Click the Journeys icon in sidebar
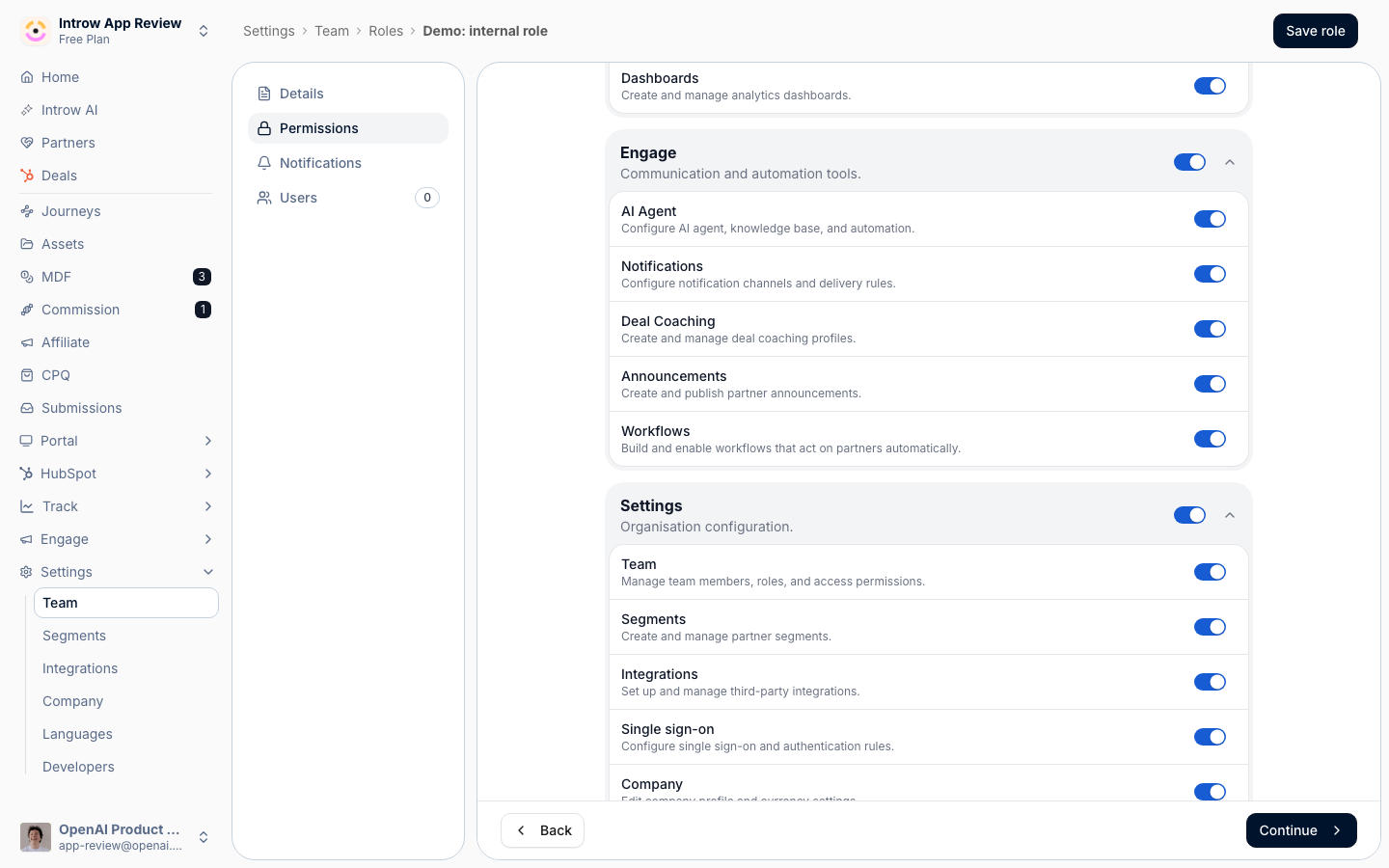The image size is (1389, 868). click(x=27, y=211)
